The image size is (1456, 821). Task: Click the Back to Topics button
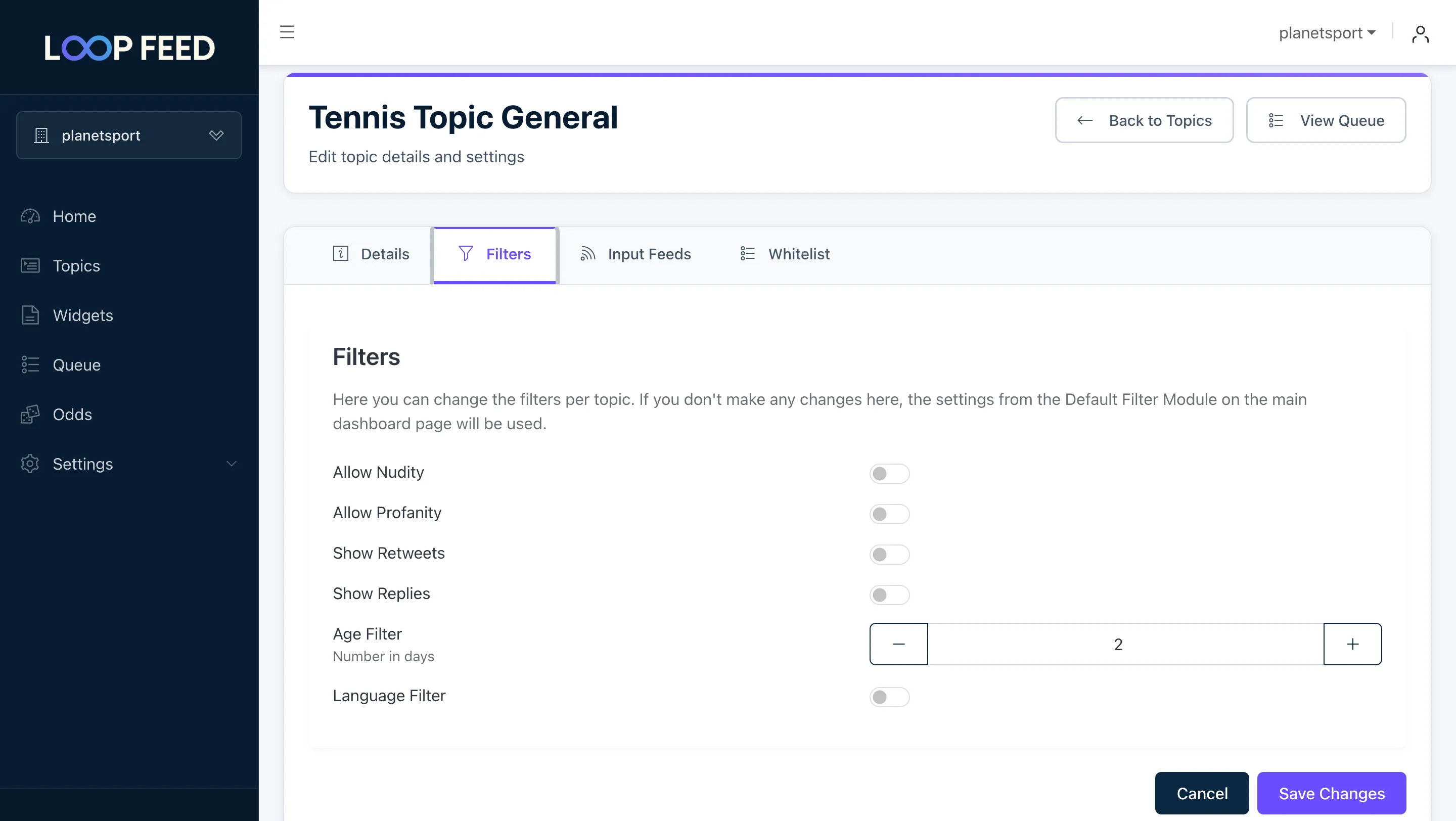coord(1144,120)
